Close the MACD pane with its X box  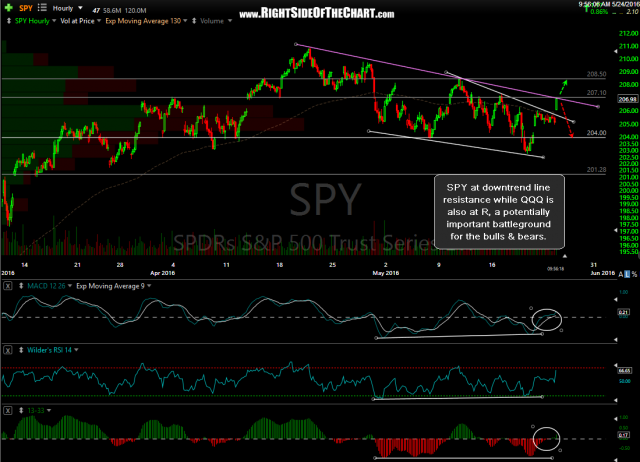coord(8,286)
